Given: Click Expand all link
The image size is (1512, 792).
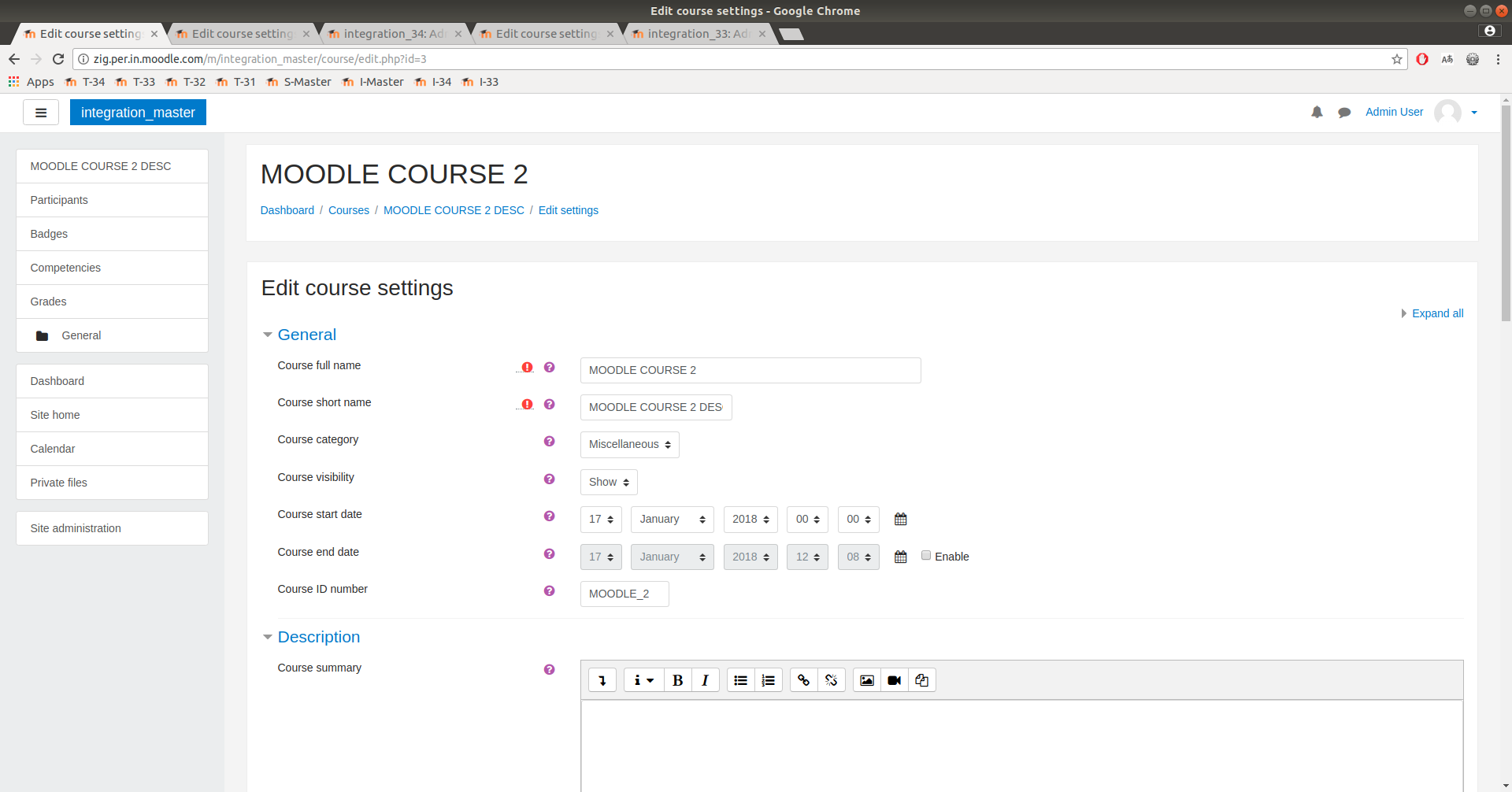Looking at the screenshot, I should click(x=1437, y=313).
